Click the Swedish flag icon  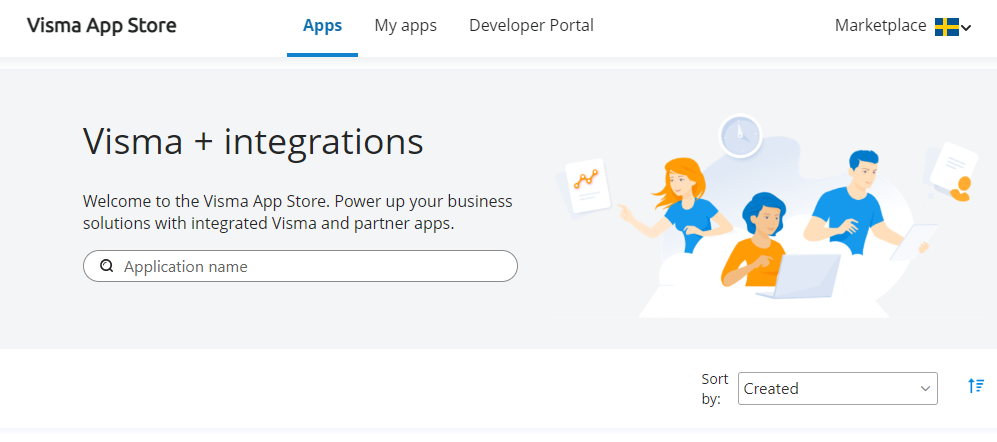click(x=947, y=27)
